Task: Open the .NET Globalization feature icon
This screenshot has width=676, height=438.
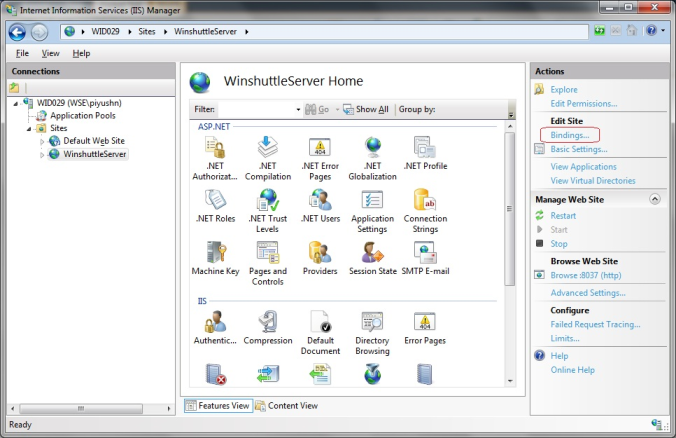Action: pos(372,158)
